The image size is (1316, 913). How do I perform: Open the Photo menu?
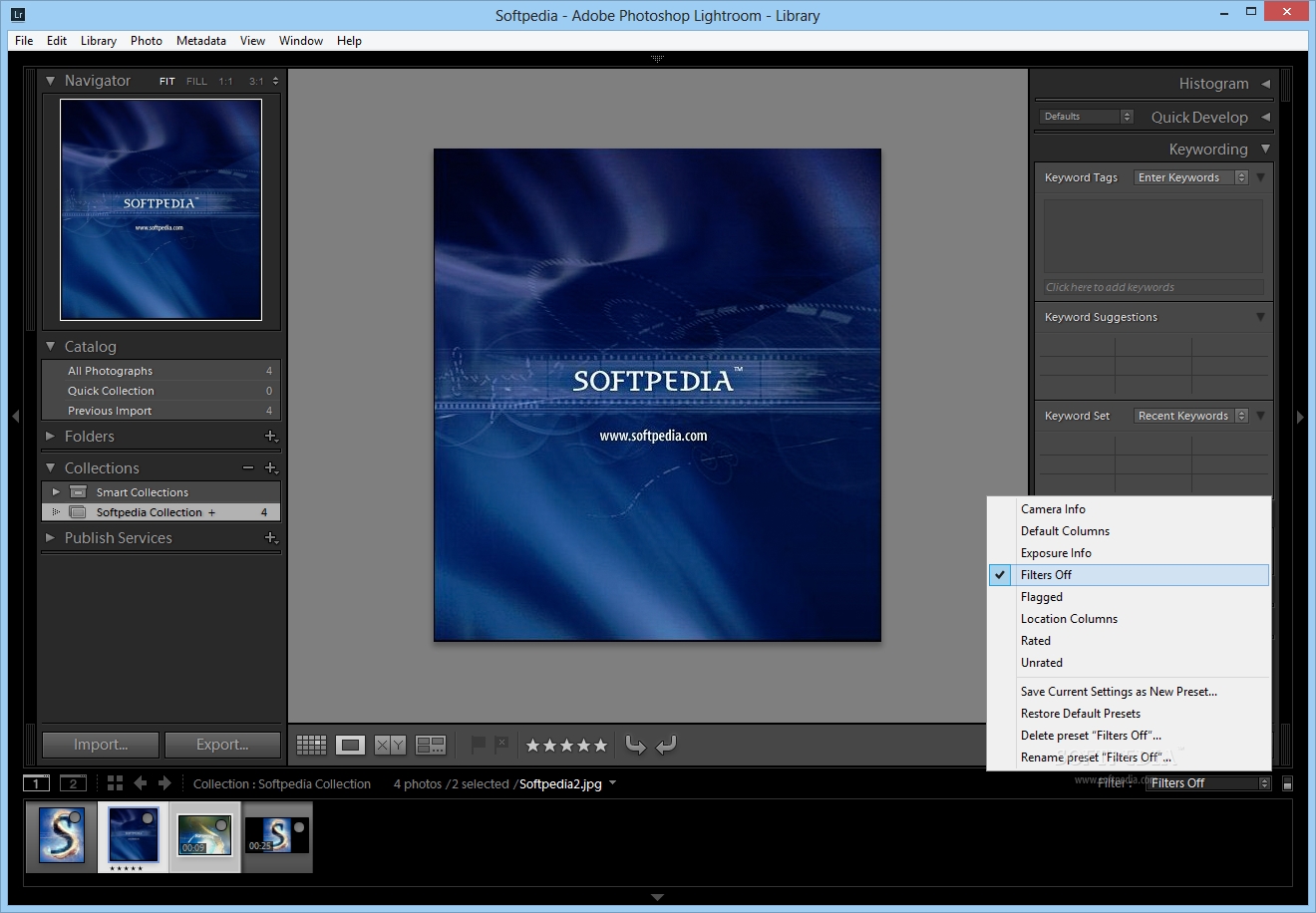click(146, 41)
